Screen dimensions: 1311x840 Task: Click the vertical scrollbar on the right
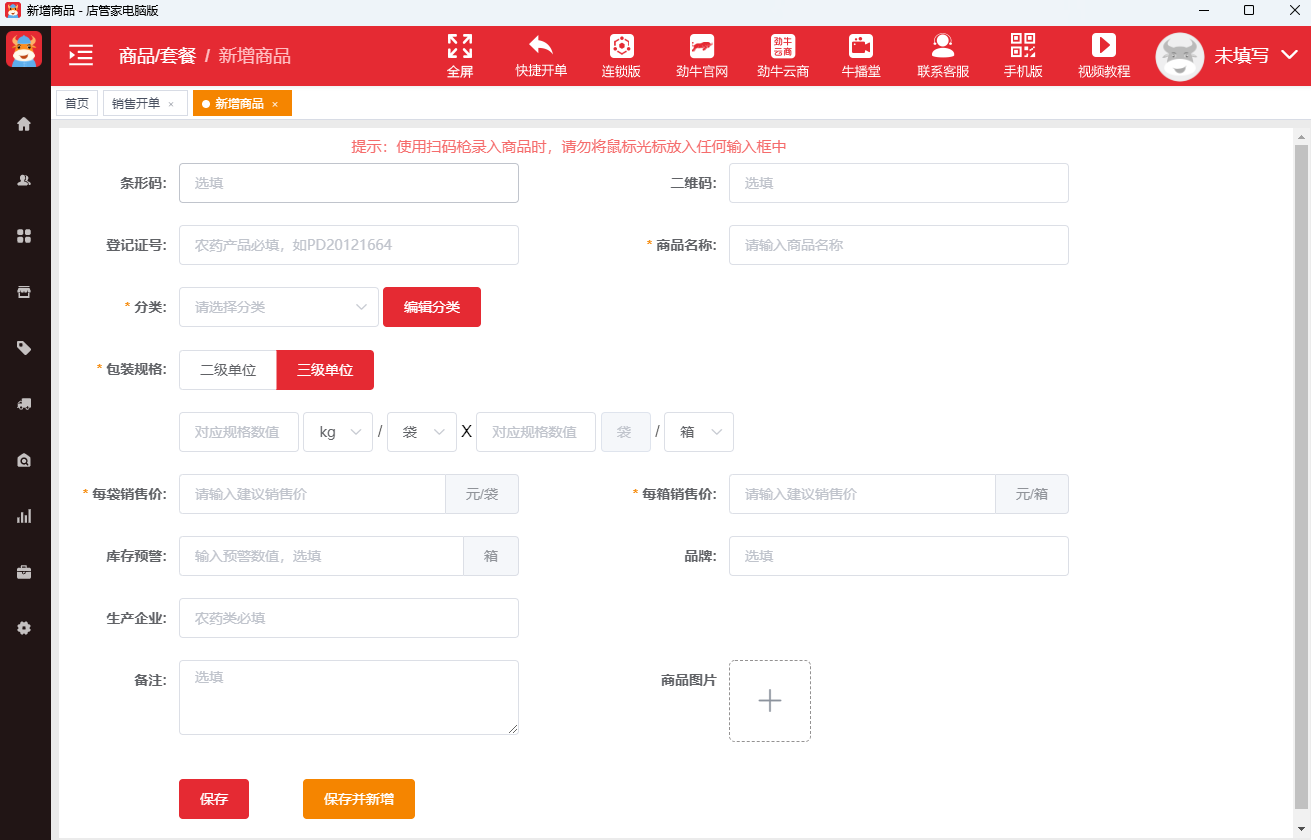pos(1301,476)
